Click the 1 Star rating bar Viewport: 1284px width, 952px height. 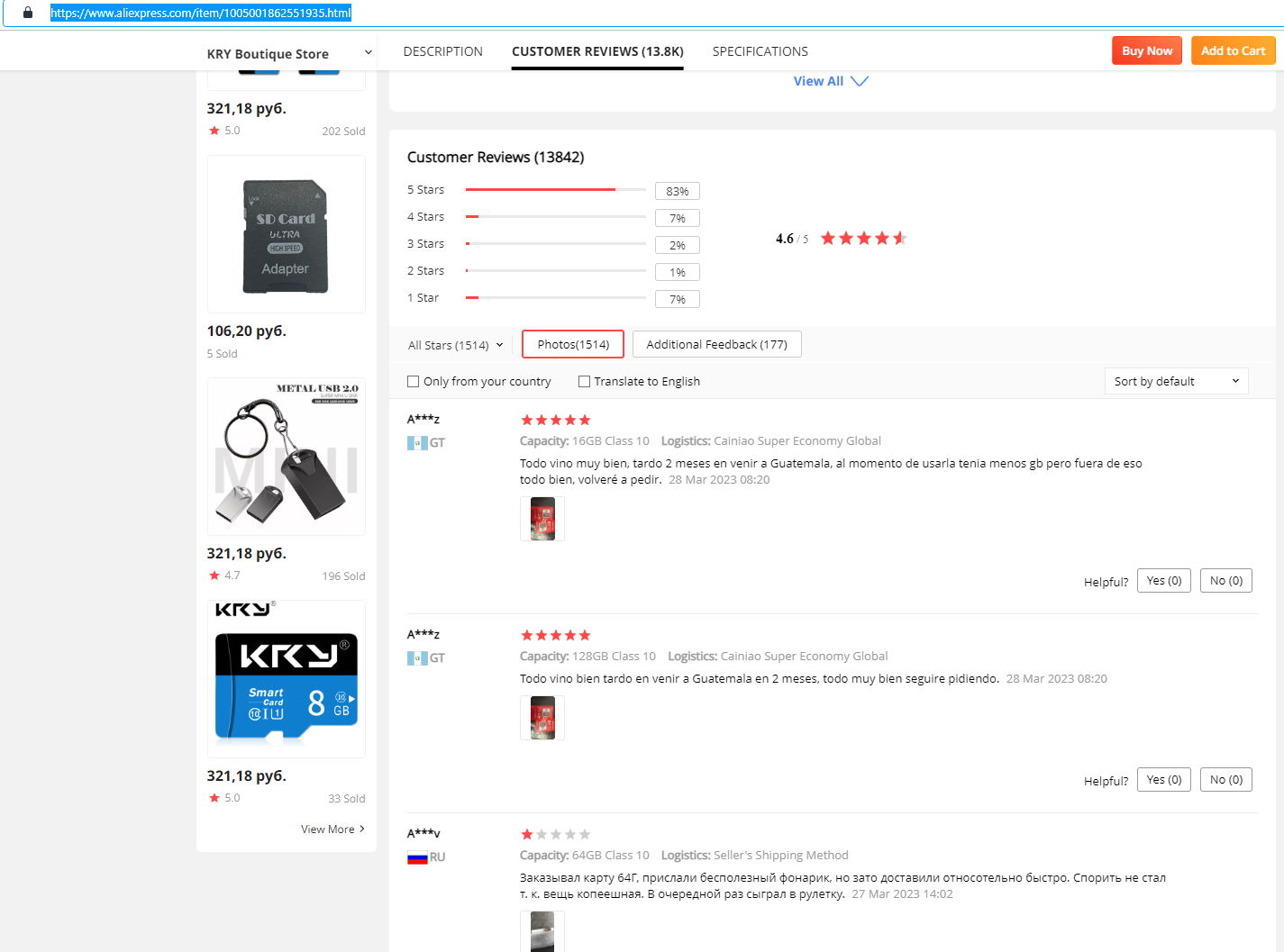556,298
